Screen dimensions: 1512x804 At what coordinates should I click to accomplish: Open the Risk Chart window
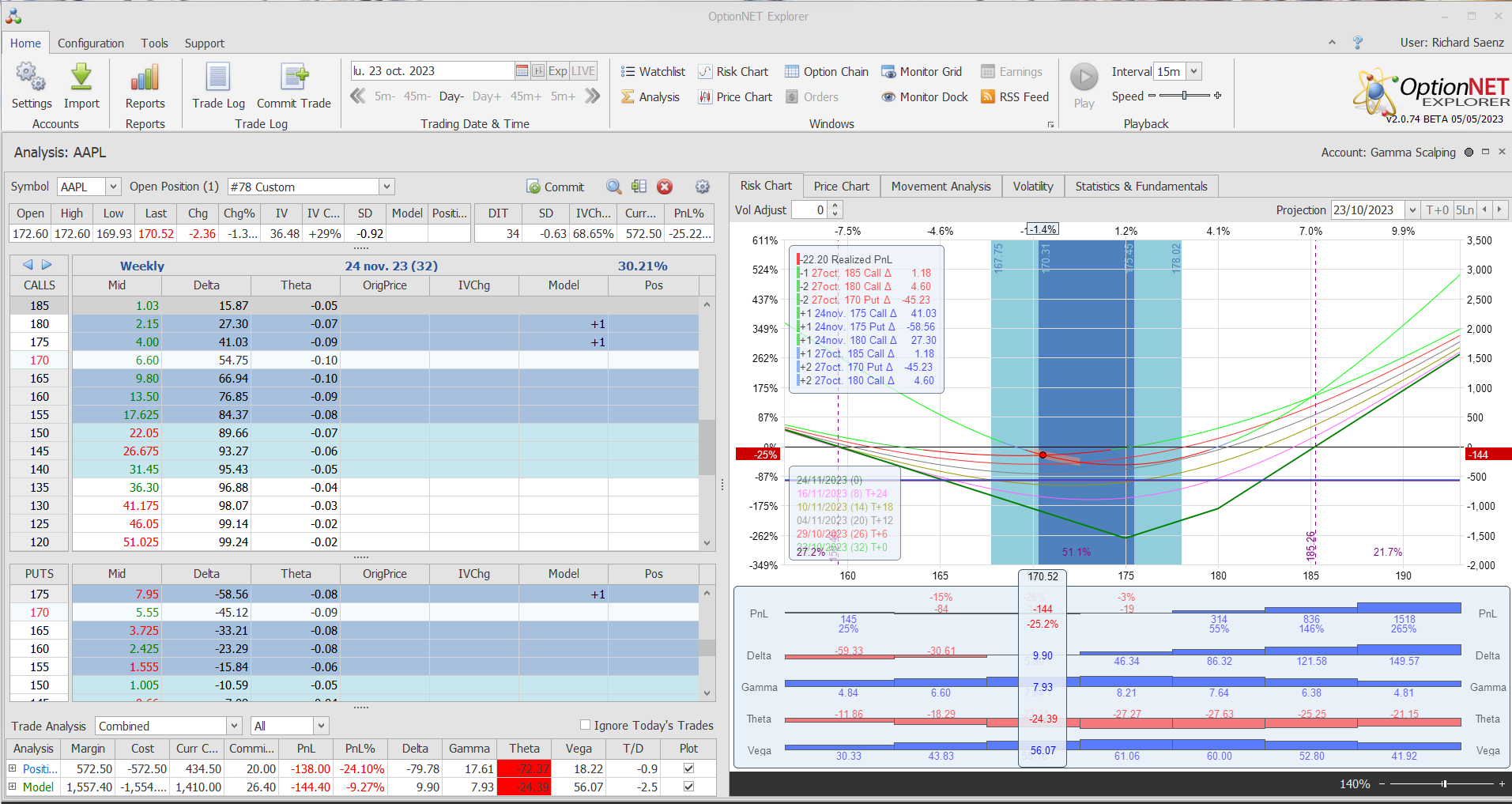[733, 72]
